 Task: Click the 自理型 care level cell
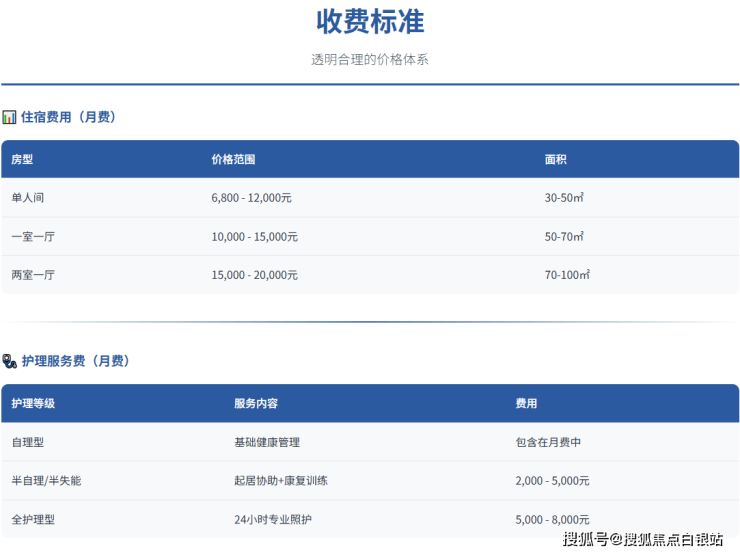(x=28, y=442)
